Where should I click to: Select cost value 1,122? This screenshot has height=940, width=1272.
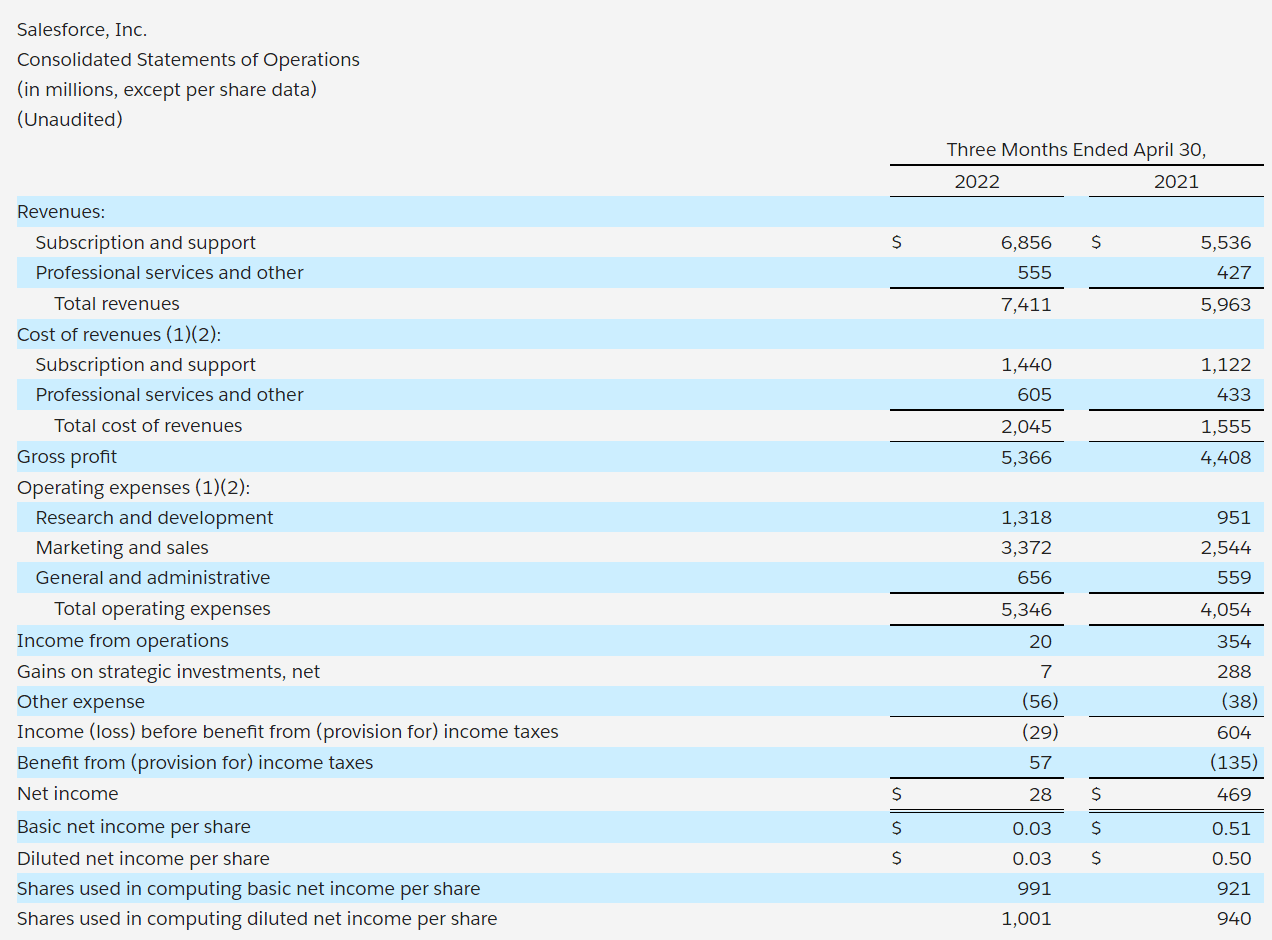coord(1226,365)
